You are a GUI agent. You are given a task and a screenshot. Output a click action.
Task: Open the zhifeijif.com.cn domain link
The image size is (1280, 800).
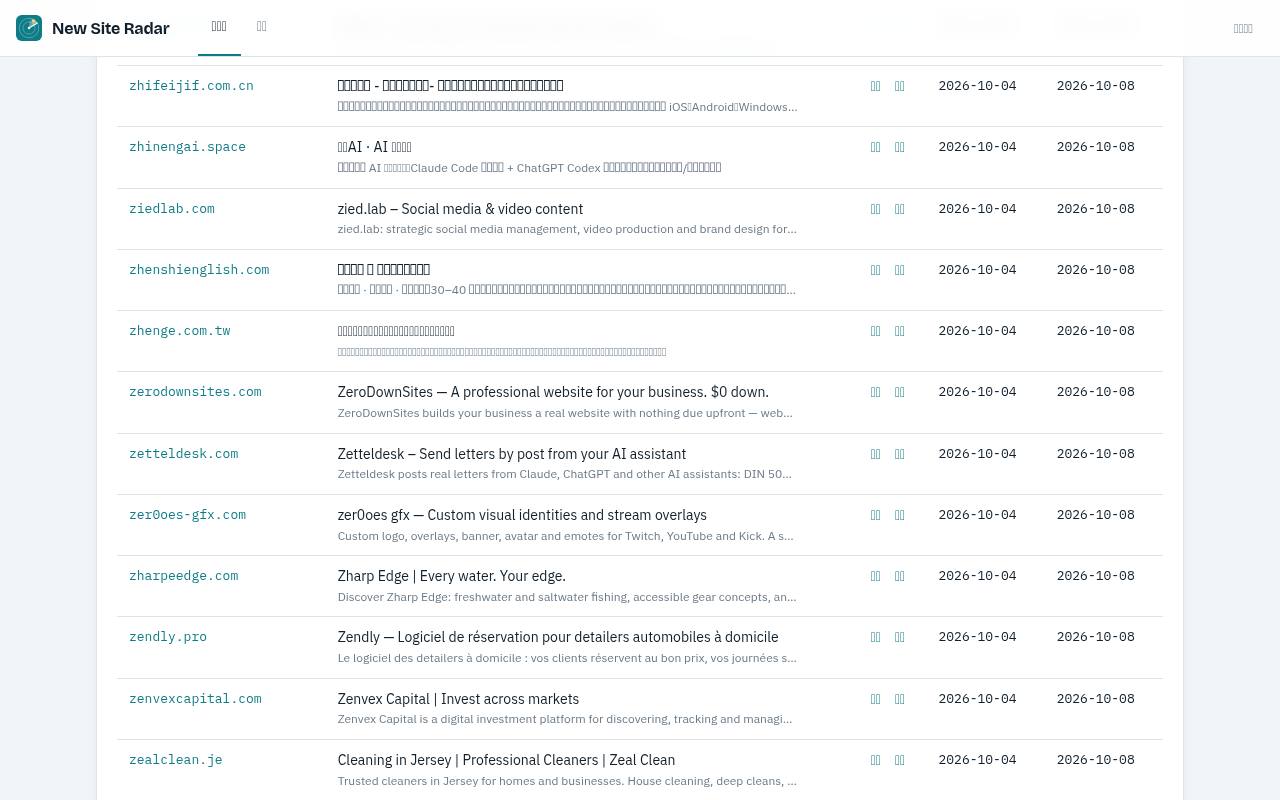click(x=191, y=86)
